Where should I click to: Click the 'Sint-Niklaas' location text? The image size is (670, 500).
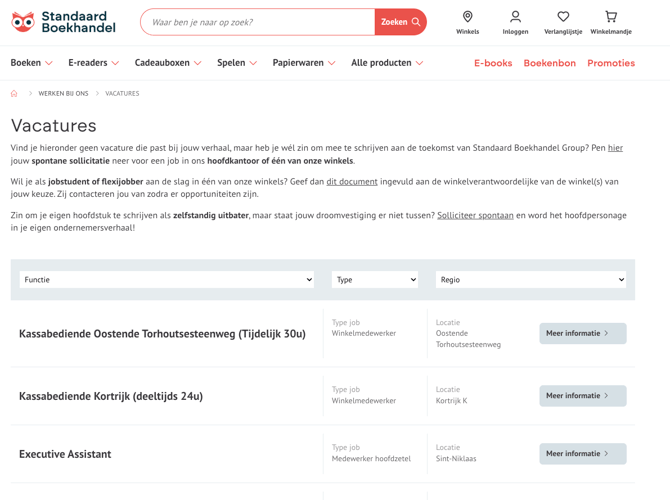coord(456,459)
